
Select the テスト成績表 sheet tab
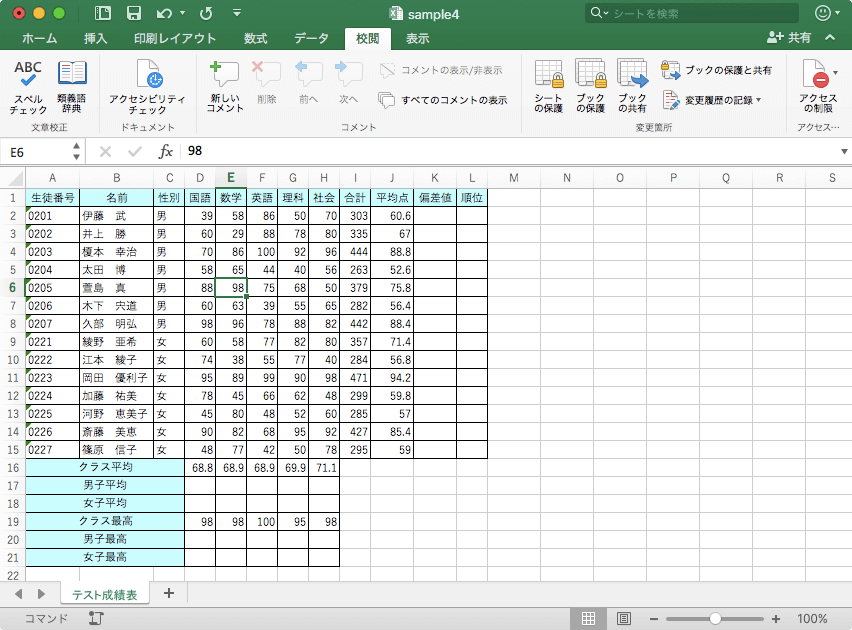click(105, 595)
